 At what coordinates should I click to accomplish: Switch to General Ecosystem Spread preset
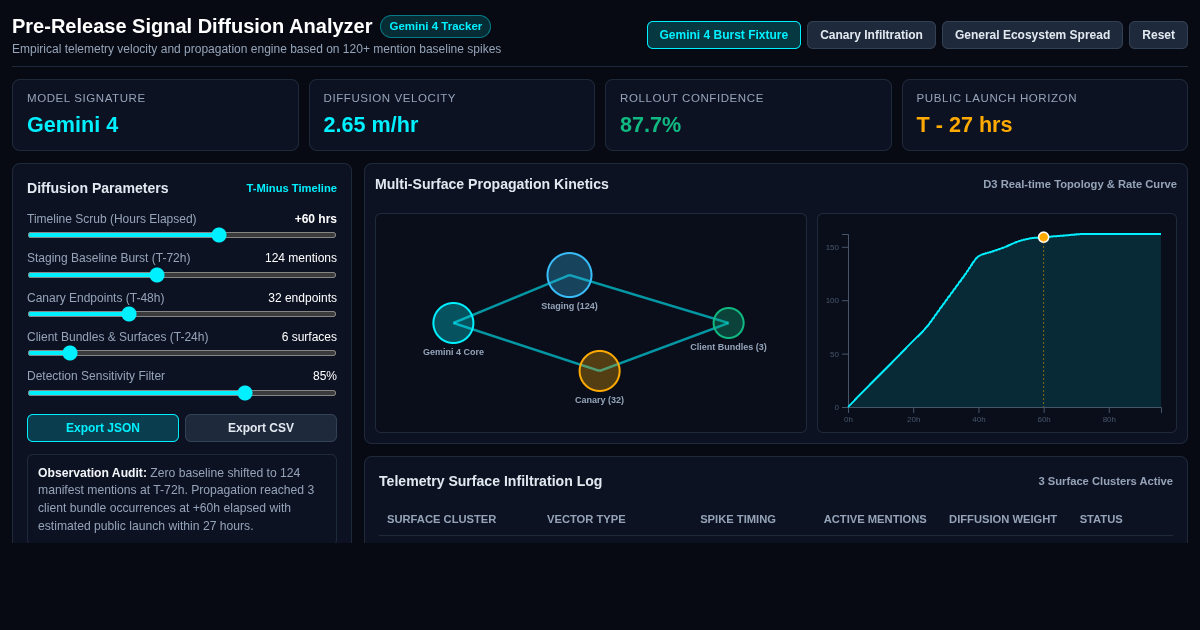click(x=1032, y=35)
